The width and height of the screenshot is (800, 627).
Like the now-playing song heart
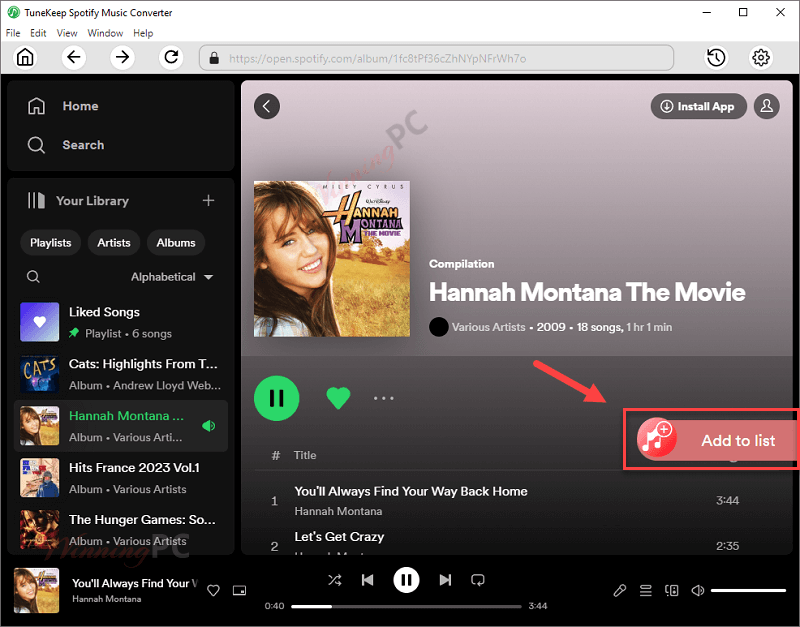coord(213,590)
